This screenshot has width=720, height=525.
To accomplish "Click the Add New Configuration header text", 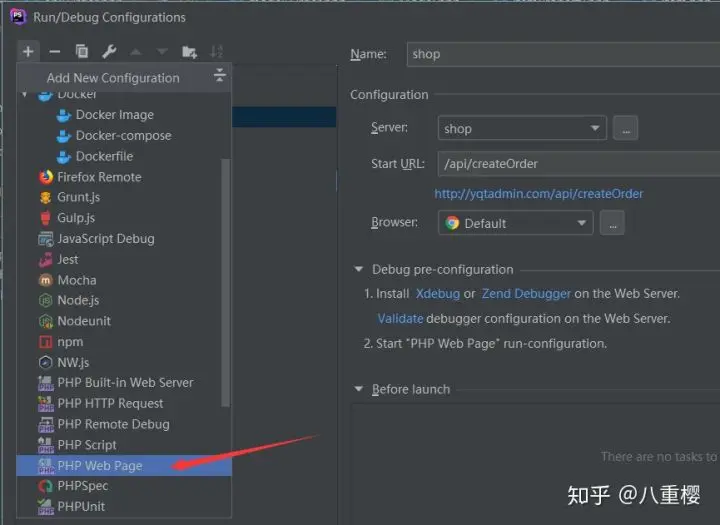I will point(113,78).
